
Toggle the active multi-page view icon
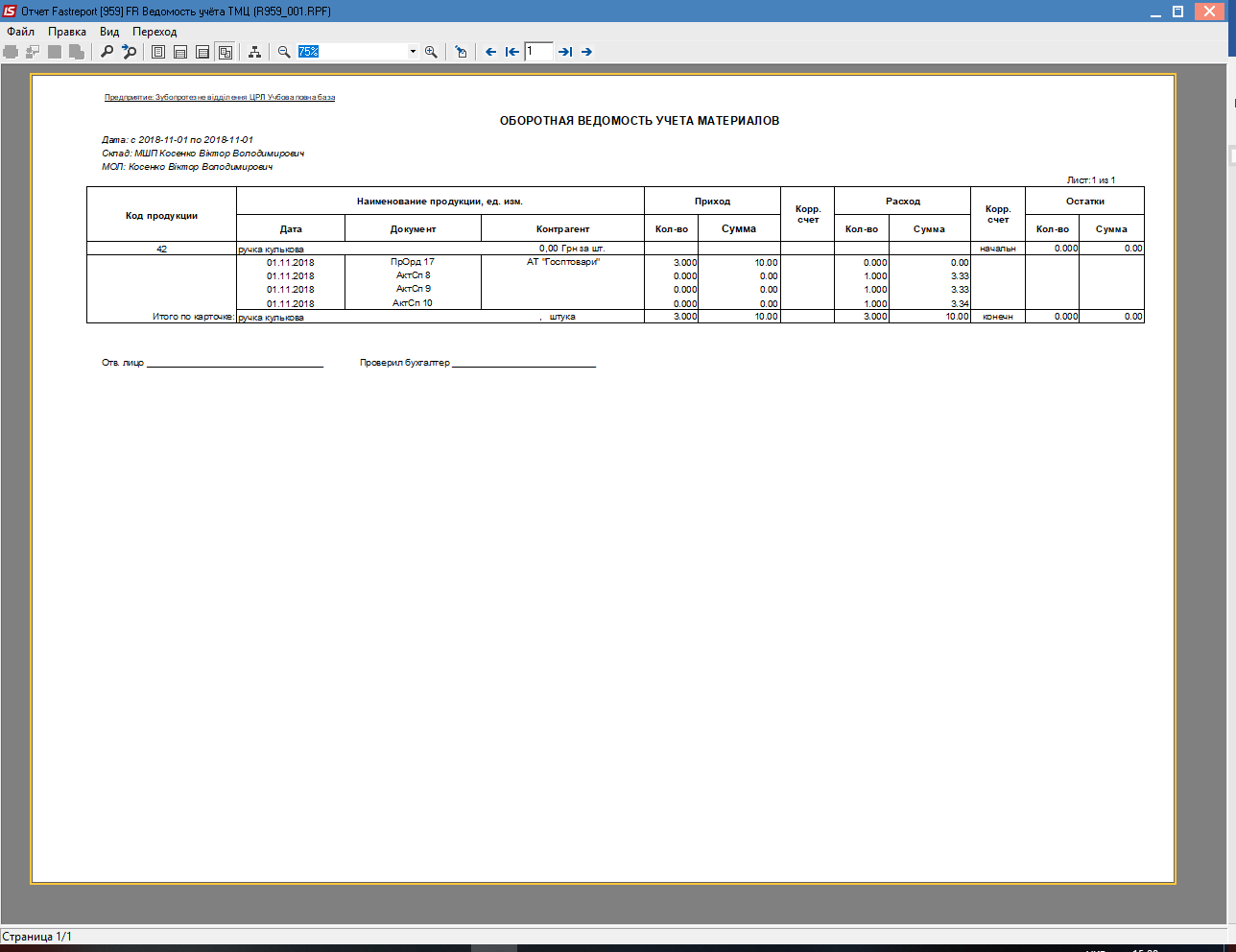(225, 52)
